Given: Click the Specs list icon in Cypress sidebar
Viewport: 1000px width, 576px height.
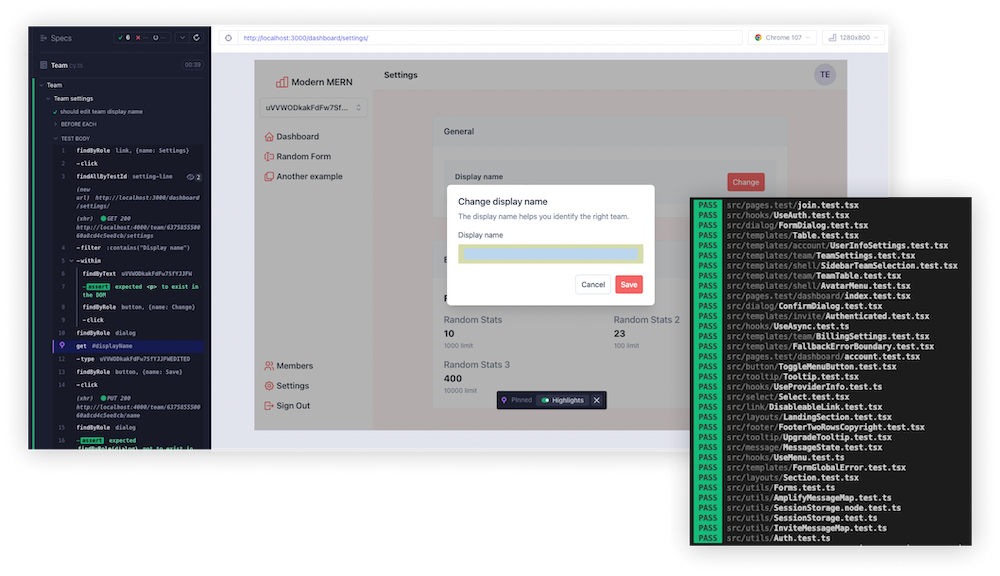Looking at the screenshot, I should (42, 38).
